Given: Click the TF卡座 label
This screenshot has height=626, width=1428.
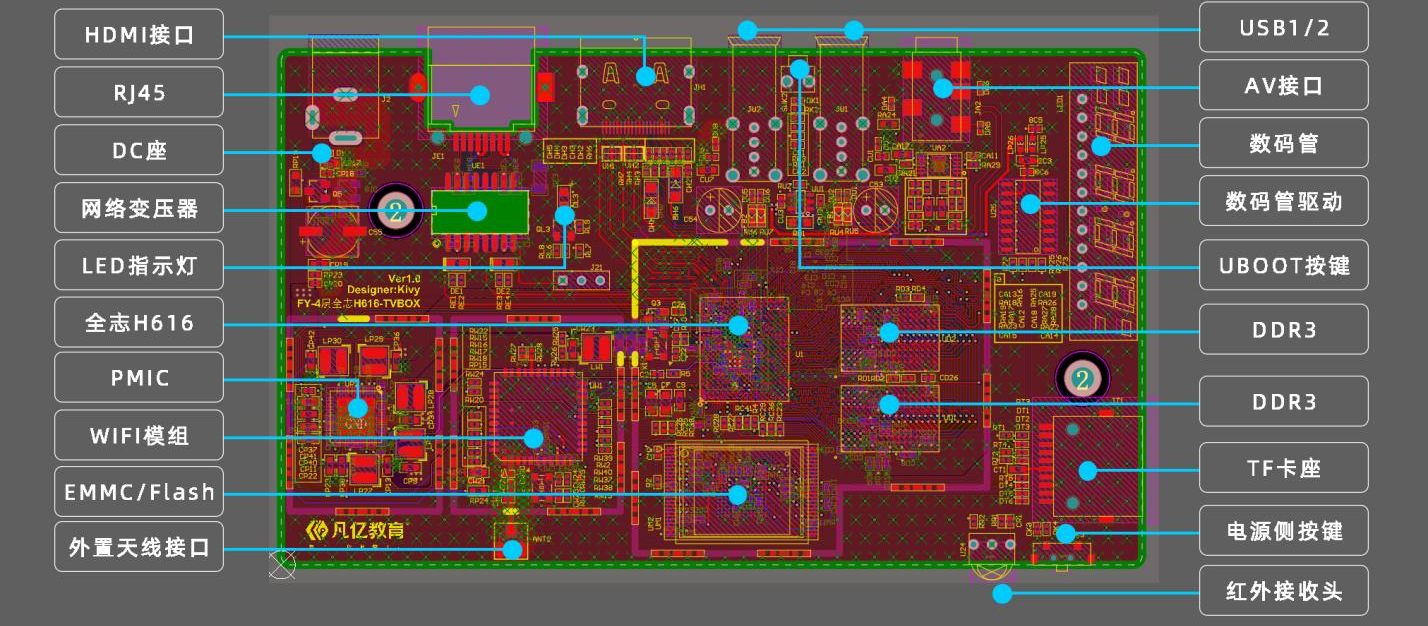Looking at the screenshot, I should [1284, 467].
